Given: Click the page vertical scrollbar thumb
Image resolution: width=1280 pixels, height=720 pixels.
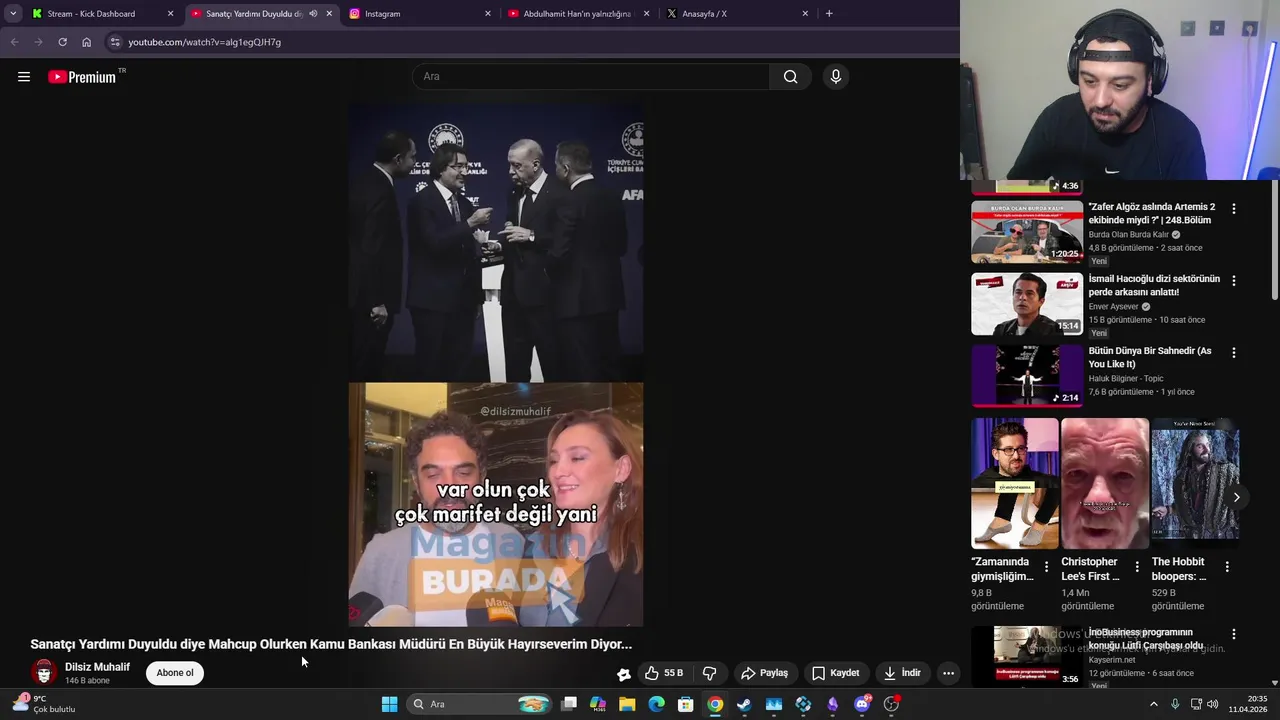Looking at the screenshot, I should coord(1275,240).
